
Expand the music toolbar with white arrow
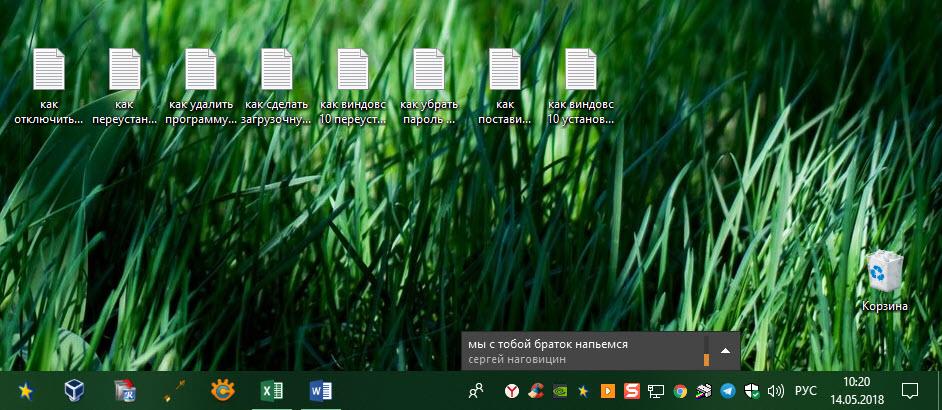click(x=726, y=351)
